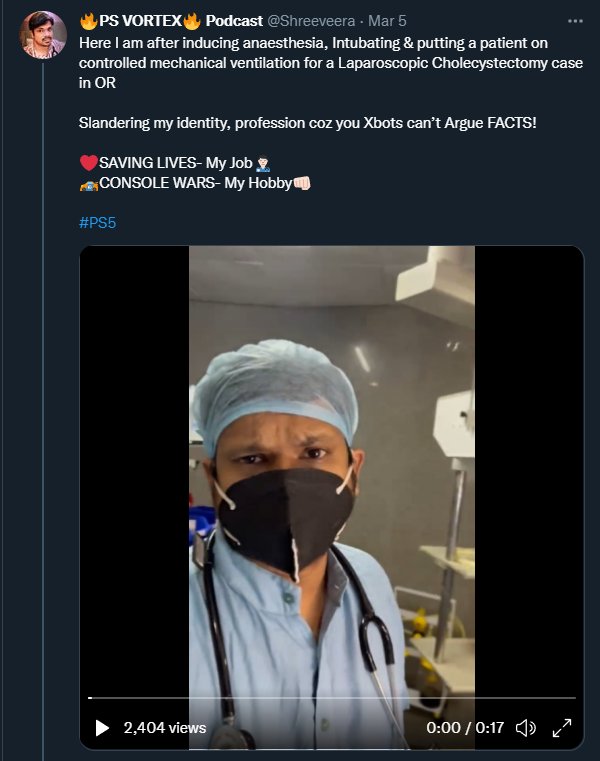Play the video with the play button
The height and width of the screenshot is (761, 600).
(102, 728)
